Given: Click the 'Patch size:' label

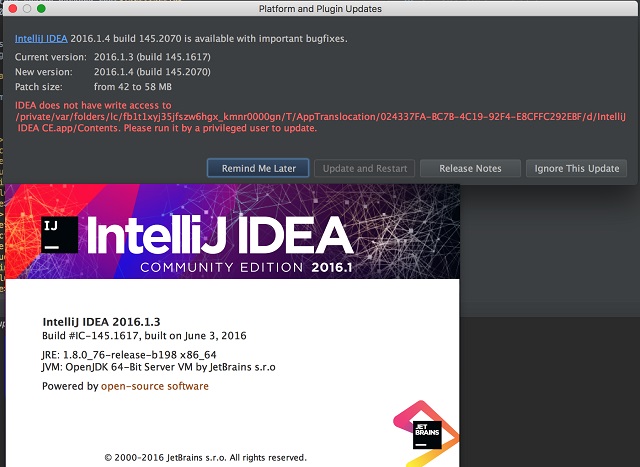Looking at the screenshot, I should pyautogui.click(x=39, y=87).
